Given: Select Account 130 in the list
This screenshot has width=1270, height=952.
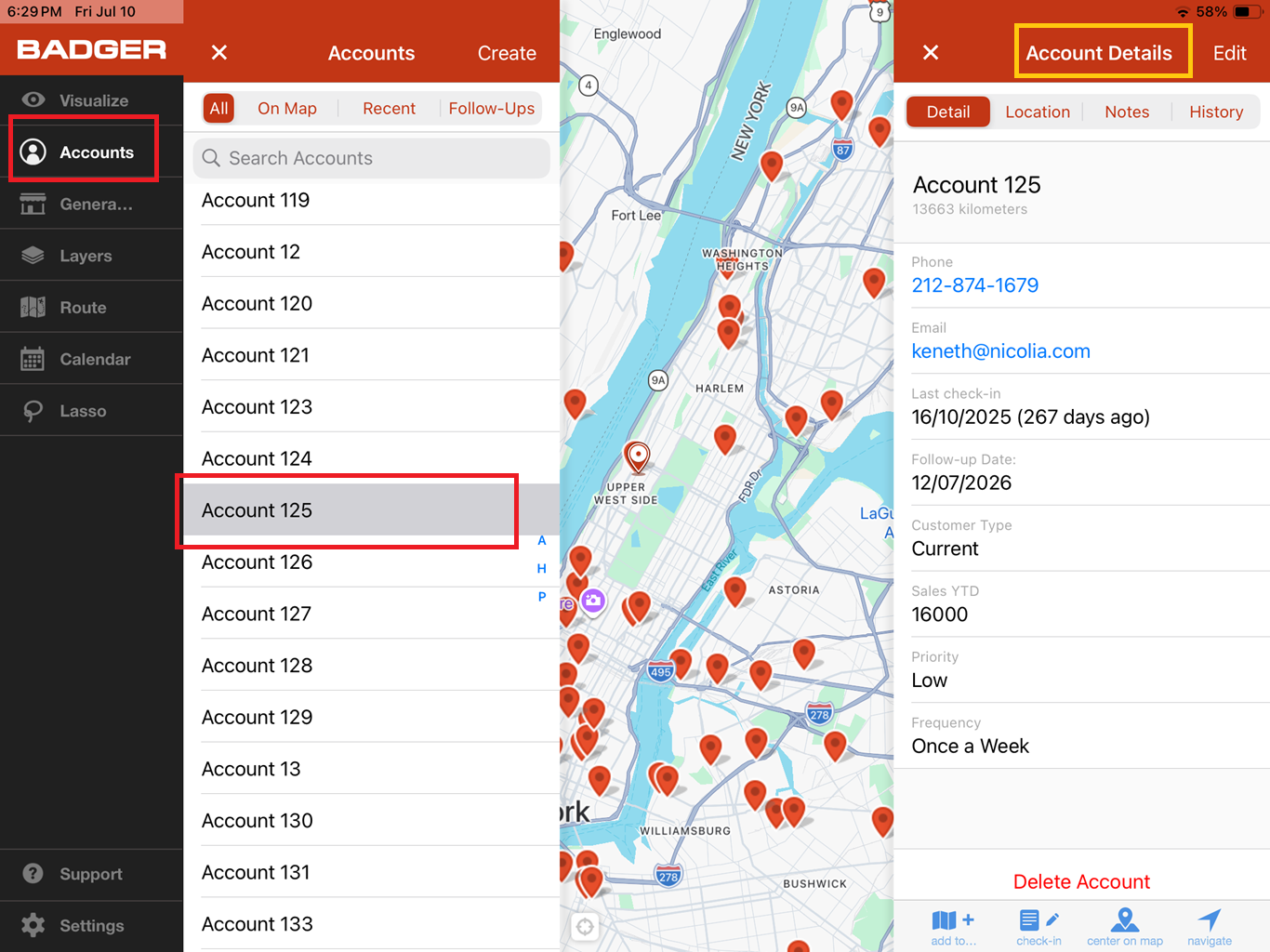Looking at the screenshot, I should click(x=372, y=820).
